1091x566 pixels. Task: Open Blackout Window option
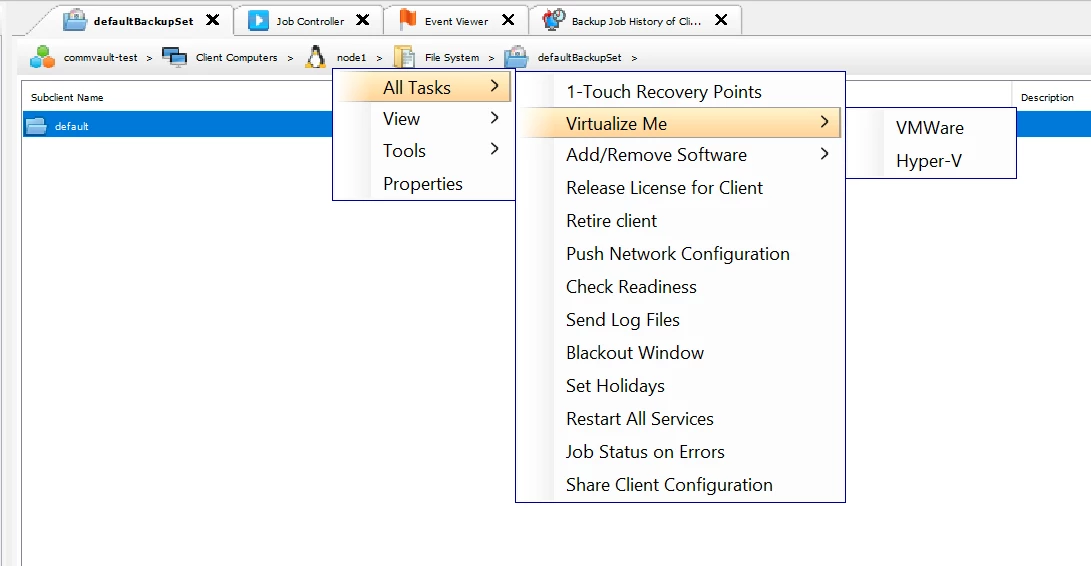coord(680,352)
